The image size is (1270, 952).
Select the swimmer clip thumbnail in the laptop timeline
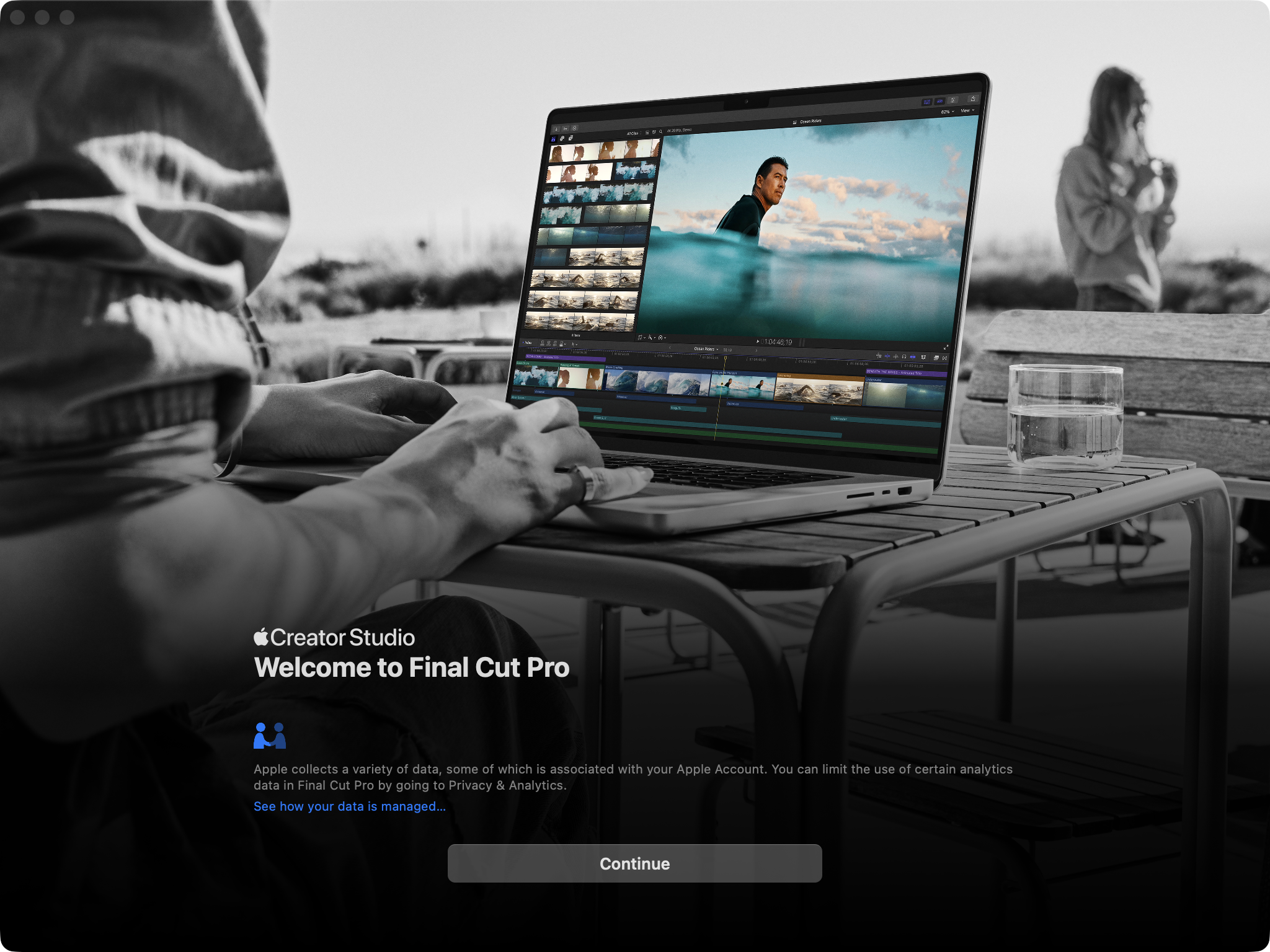[819, 391]
